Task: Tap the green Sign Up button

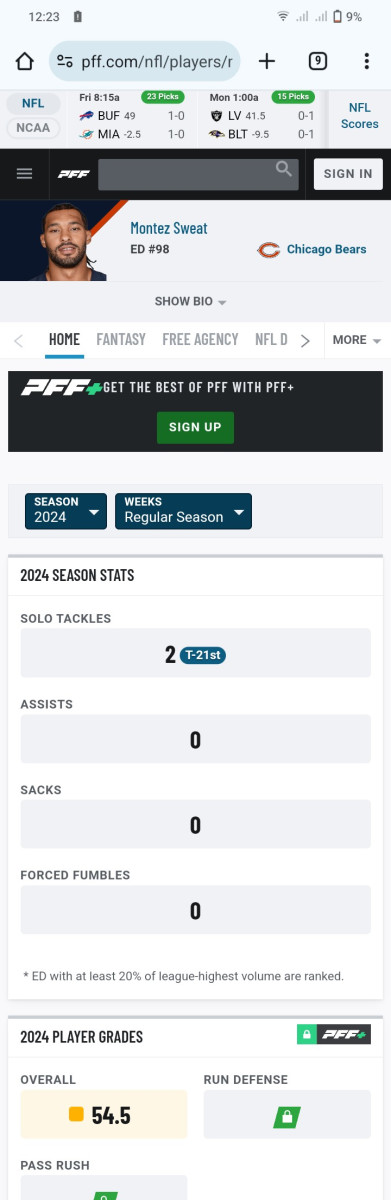Action: [195, 427]
